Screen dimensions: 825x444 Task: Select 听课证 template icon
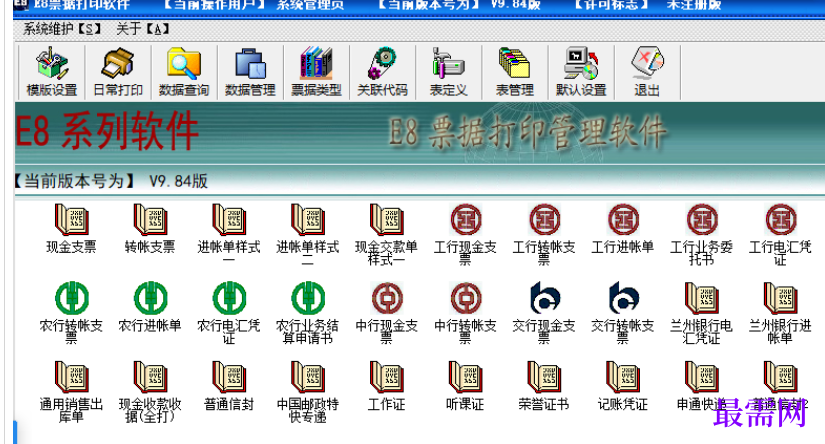point(466,377)
